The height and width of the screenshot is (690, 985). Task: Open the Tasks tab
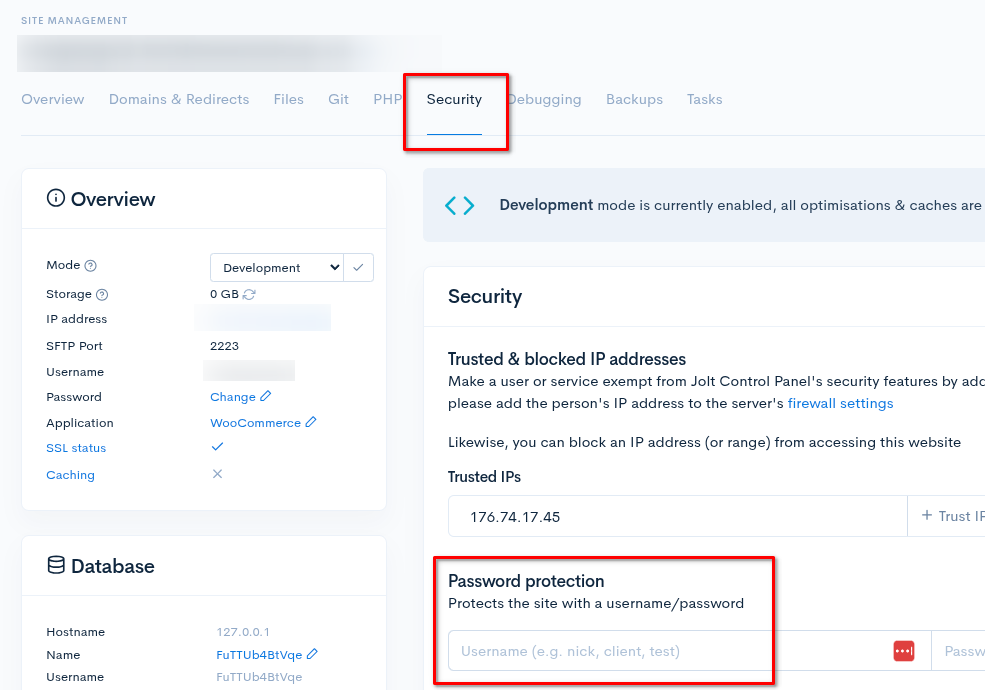704,99
